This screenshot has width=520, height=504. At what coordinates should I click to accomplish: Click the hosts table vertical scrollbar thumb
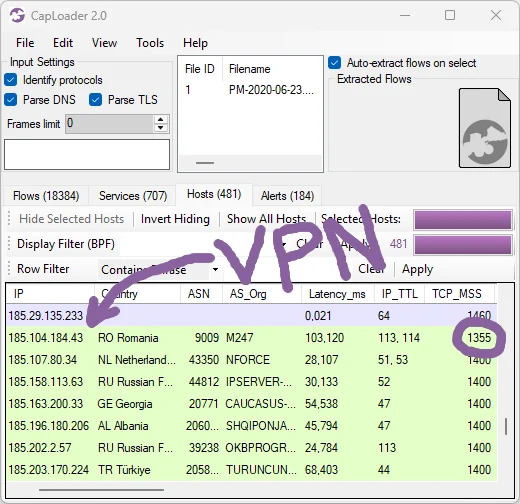[x=506, y=426]
